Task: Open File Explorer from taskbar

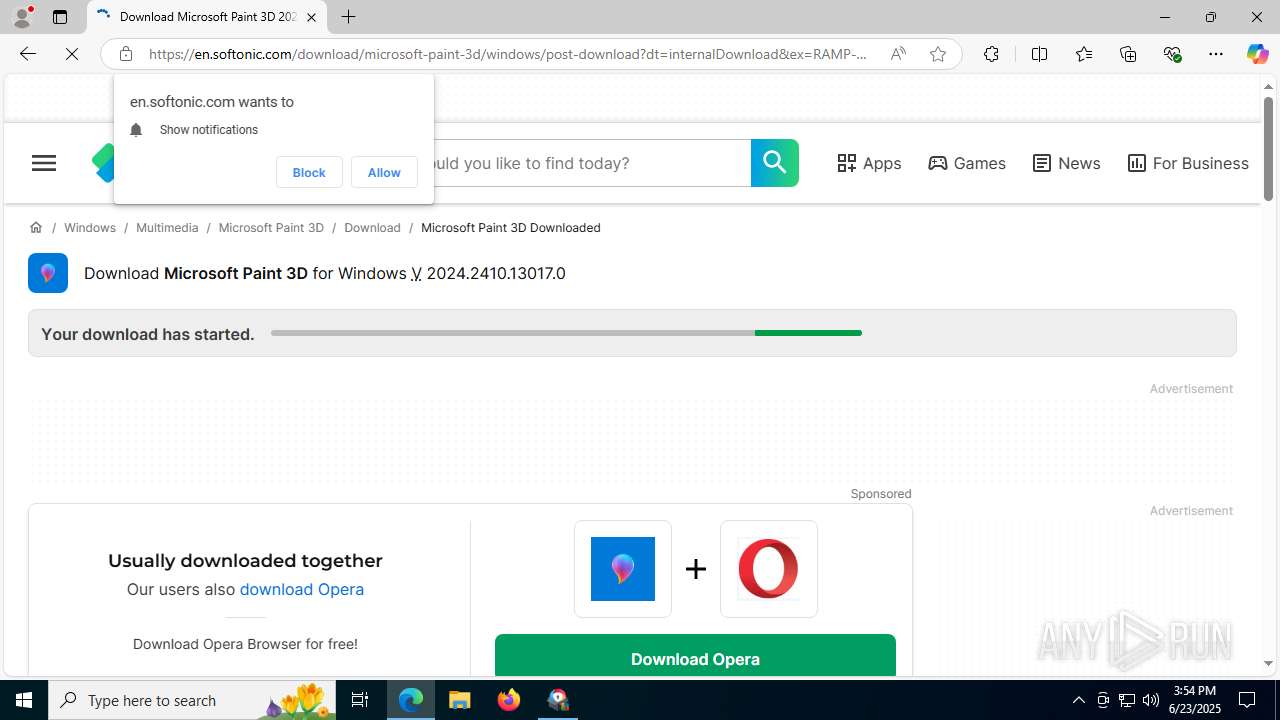Action: point(460,700)
